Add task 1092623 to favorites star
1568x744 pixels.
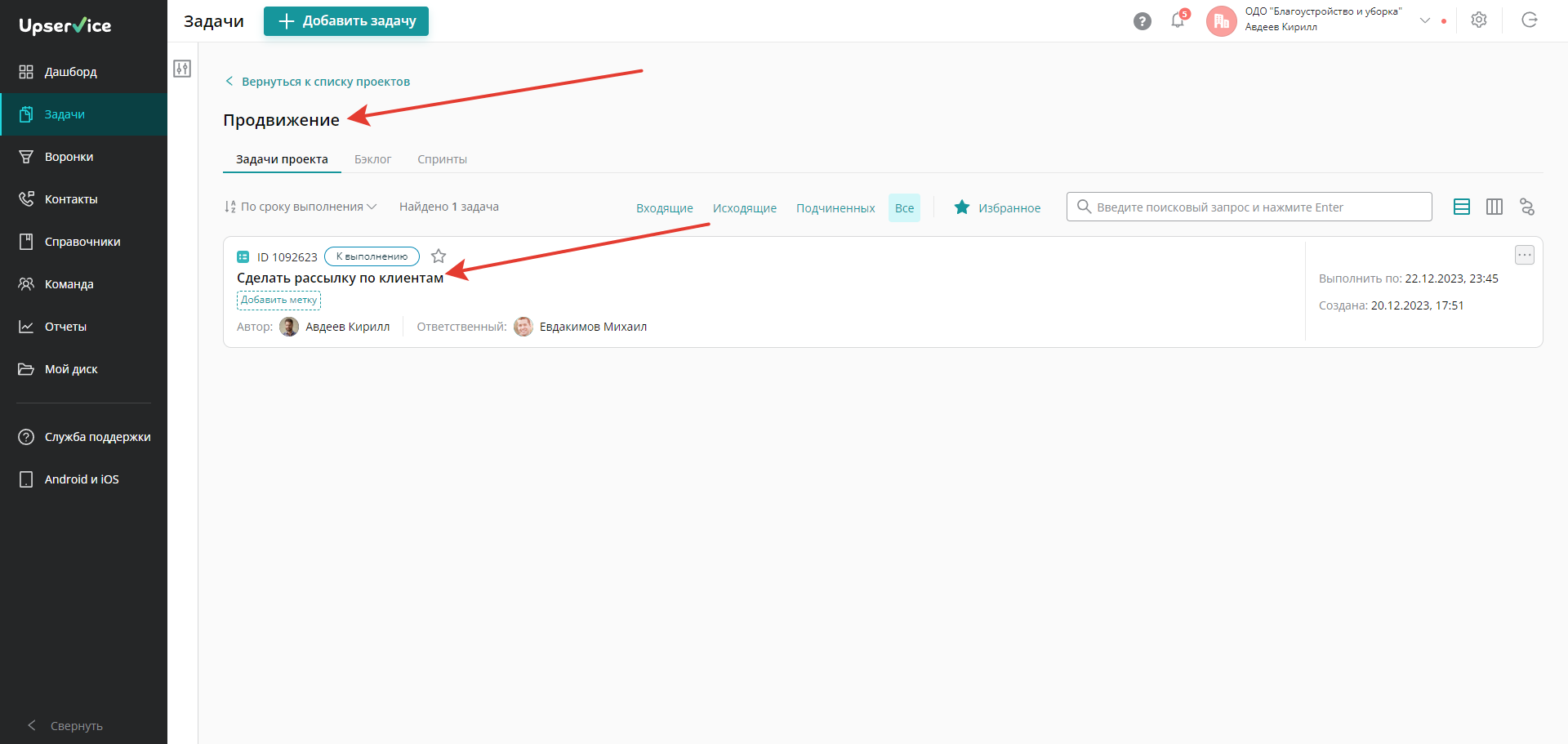(439, 256)
